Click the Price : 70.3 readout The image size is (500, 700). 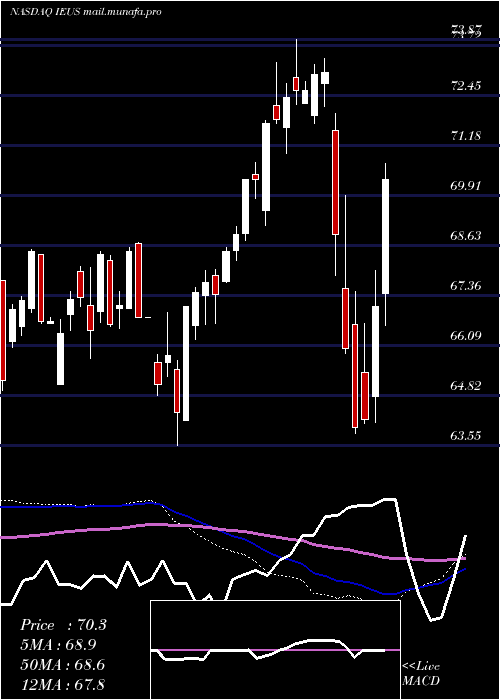pyautogui.click(x=63, y=625)
